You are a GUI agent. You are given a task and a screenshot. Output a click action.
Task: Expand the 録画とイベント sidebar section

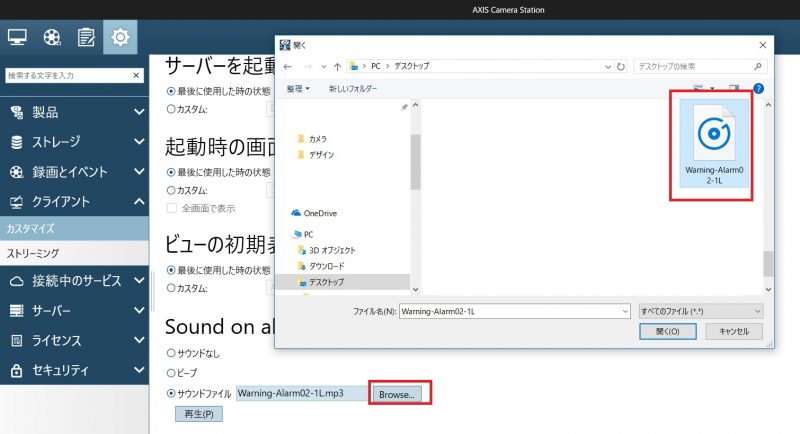pos(139,172)
